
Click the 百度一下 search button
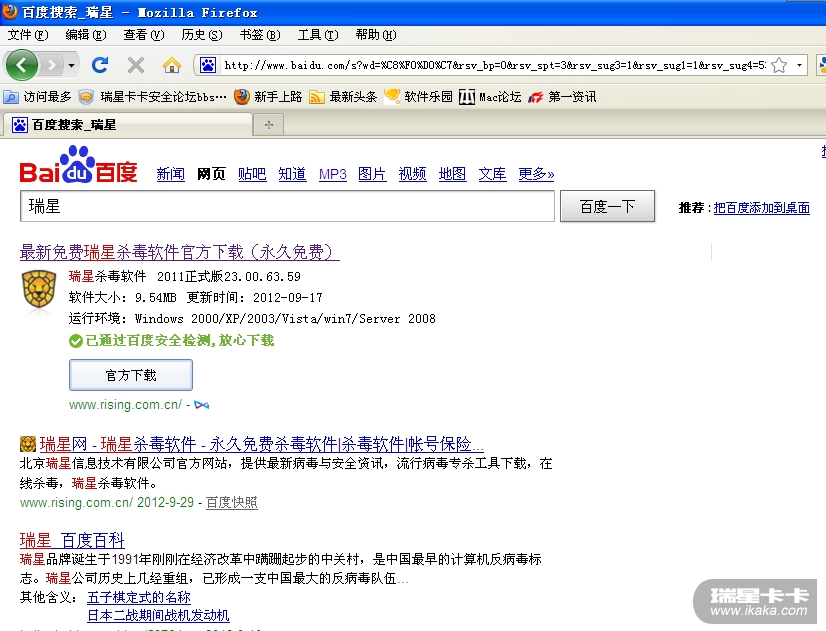pyautogui.click(x=607, y=206)
